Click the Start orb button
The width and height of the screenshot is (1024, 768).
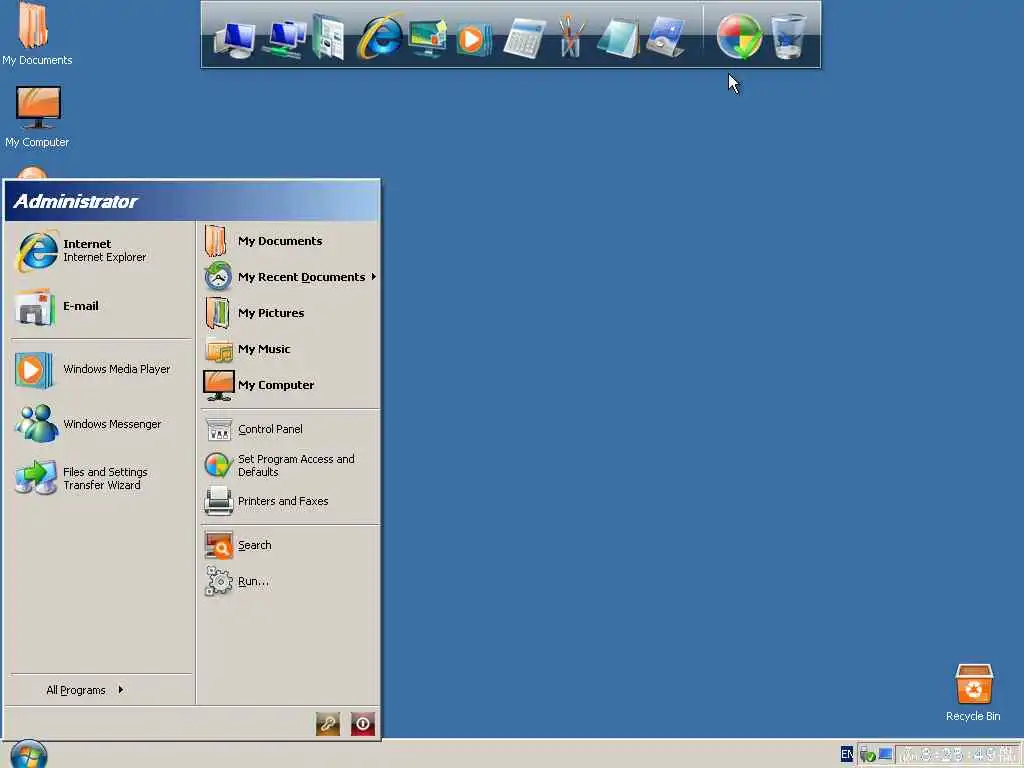point(29,756)
